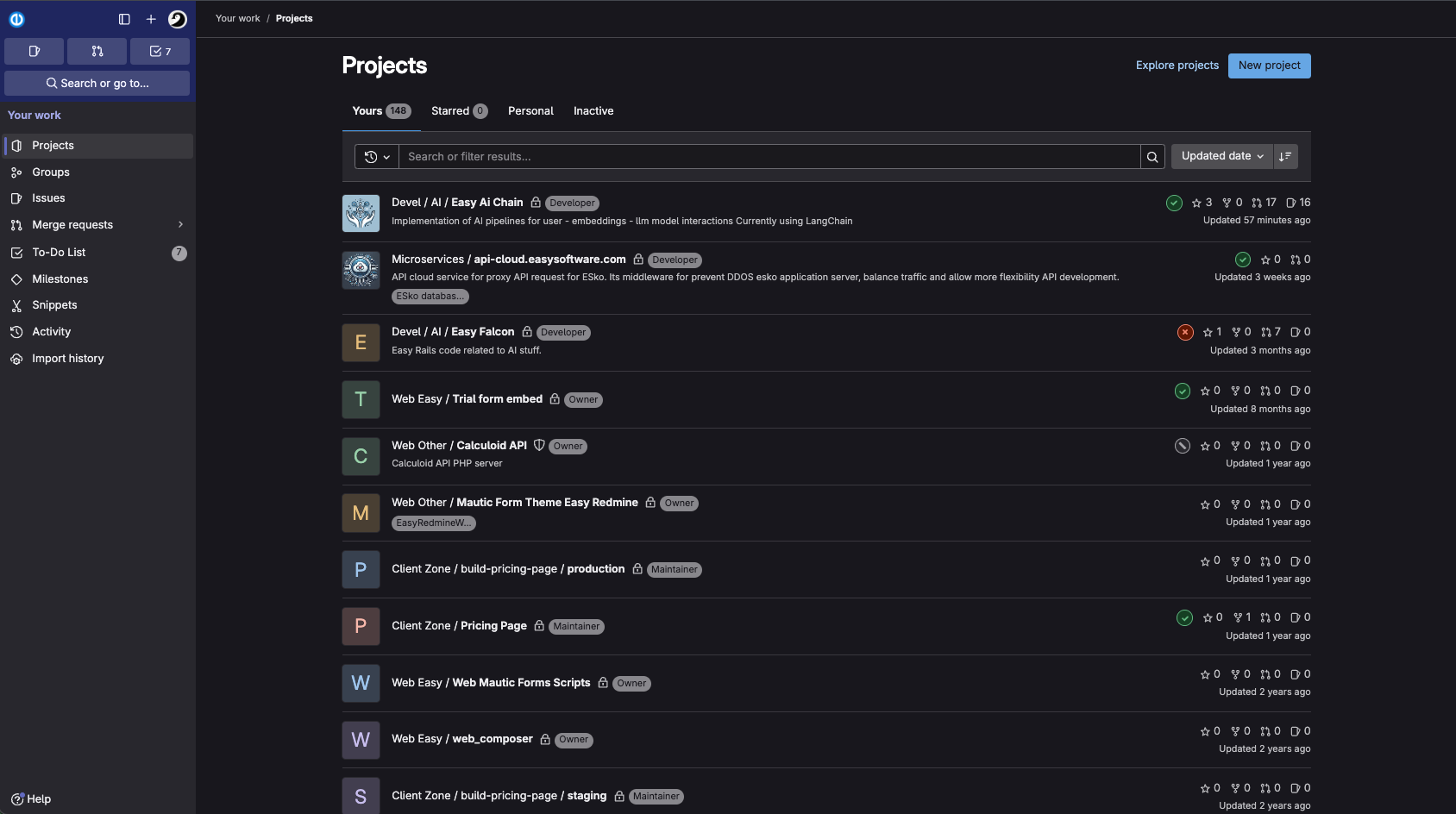This screenshot has width=1456, height=814.
Task: Click the failed pipeline icon on Easy Falcon
Action: (x=1185, y=332)
